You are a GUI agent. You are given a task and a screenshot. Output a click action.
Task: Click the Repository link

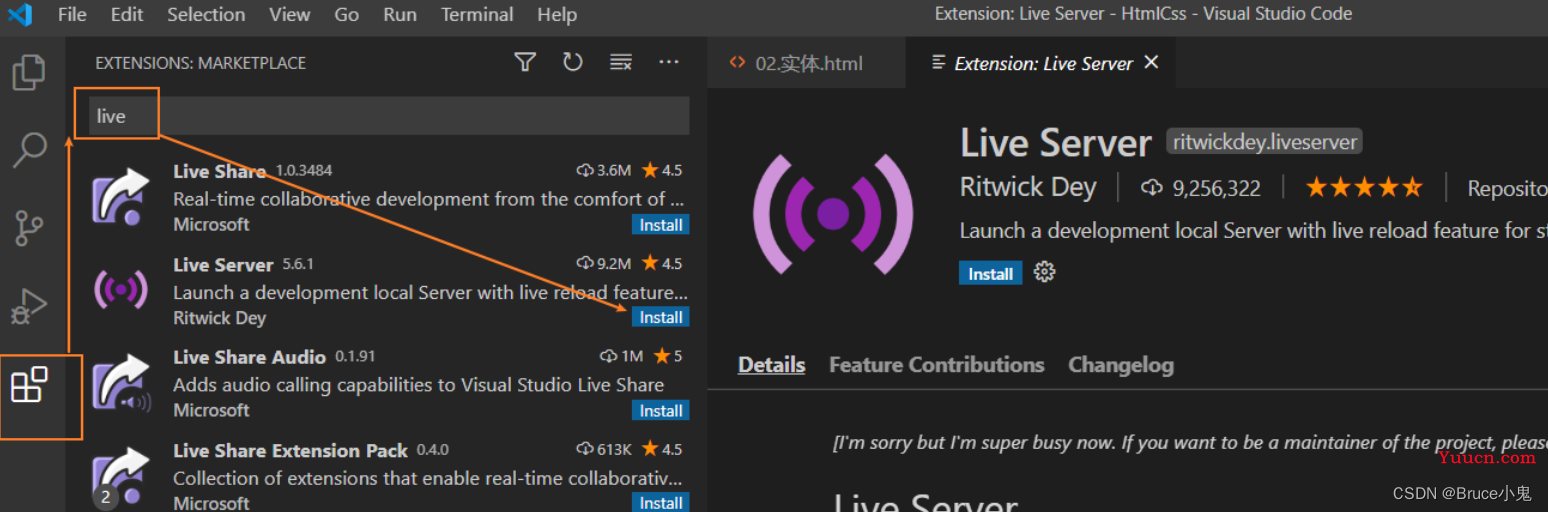(x=1507, y=188)
